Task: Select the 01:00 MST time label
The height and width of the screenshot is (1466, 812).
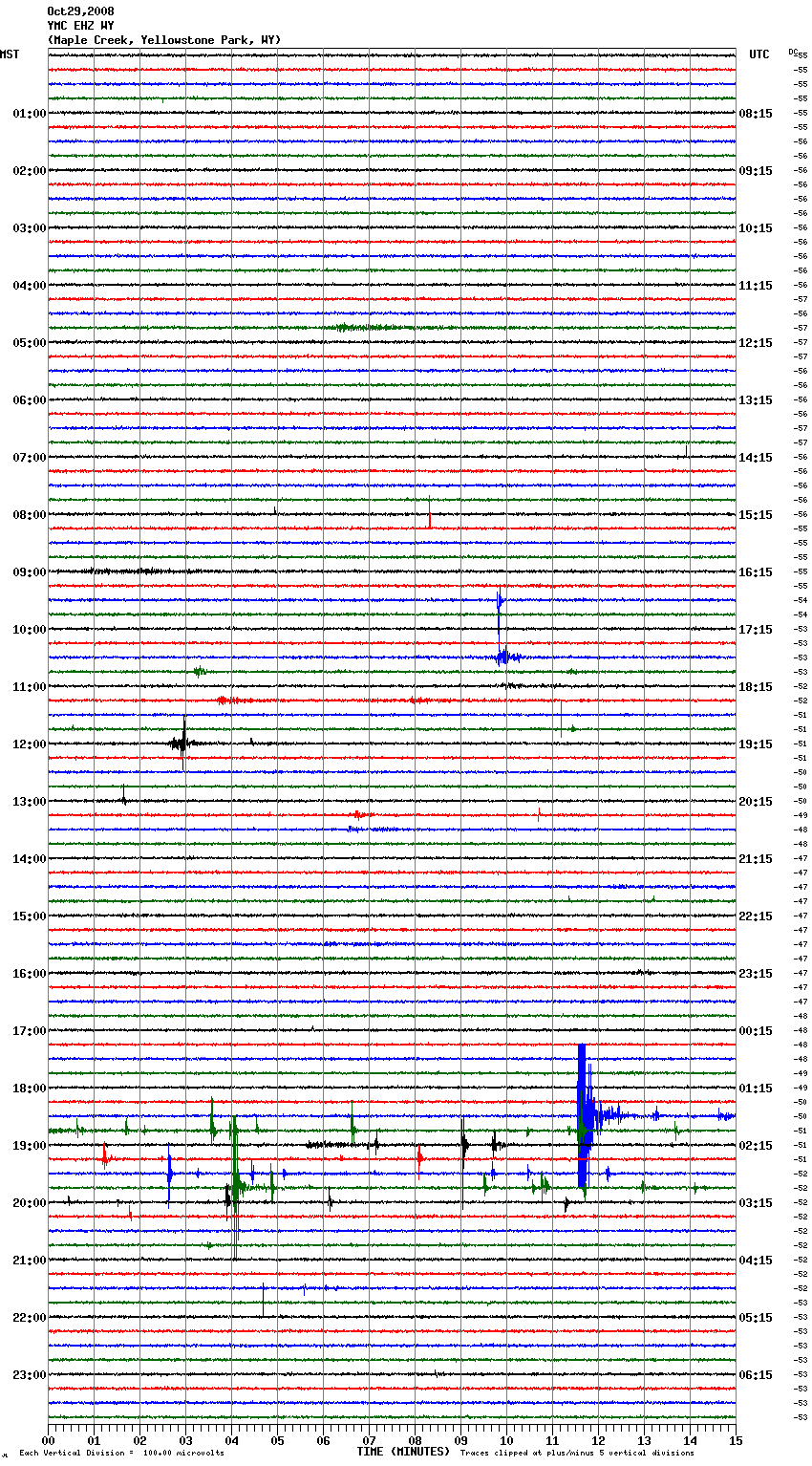Action: [29, 114]
